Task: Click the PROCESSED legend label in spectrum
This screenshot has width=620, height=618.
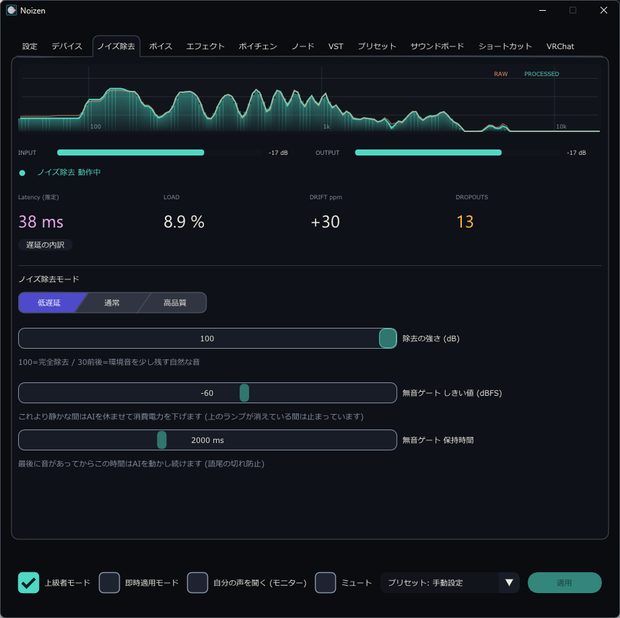Action: [x=541, y=74]
